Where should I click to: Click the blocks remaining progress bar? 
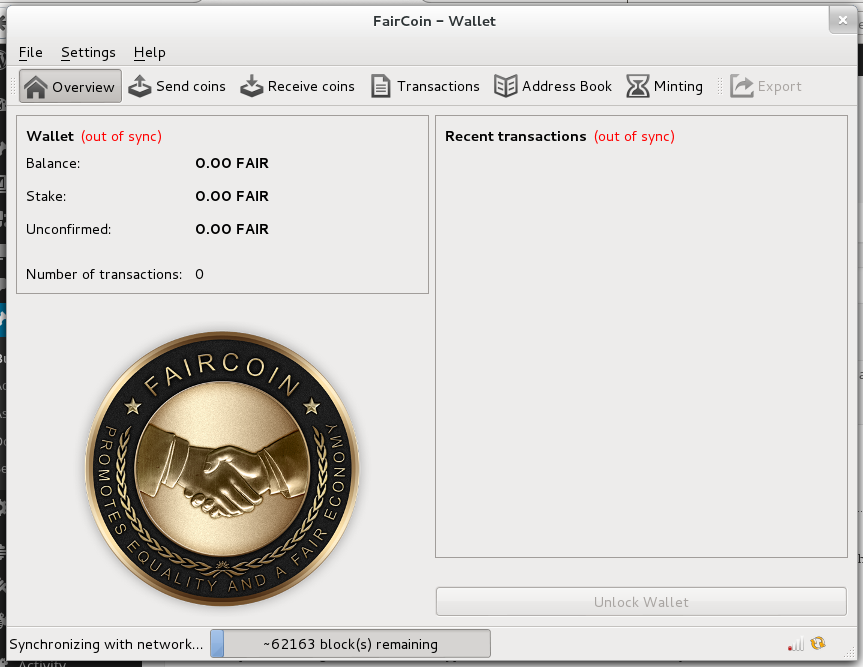[x=350, y=643]
